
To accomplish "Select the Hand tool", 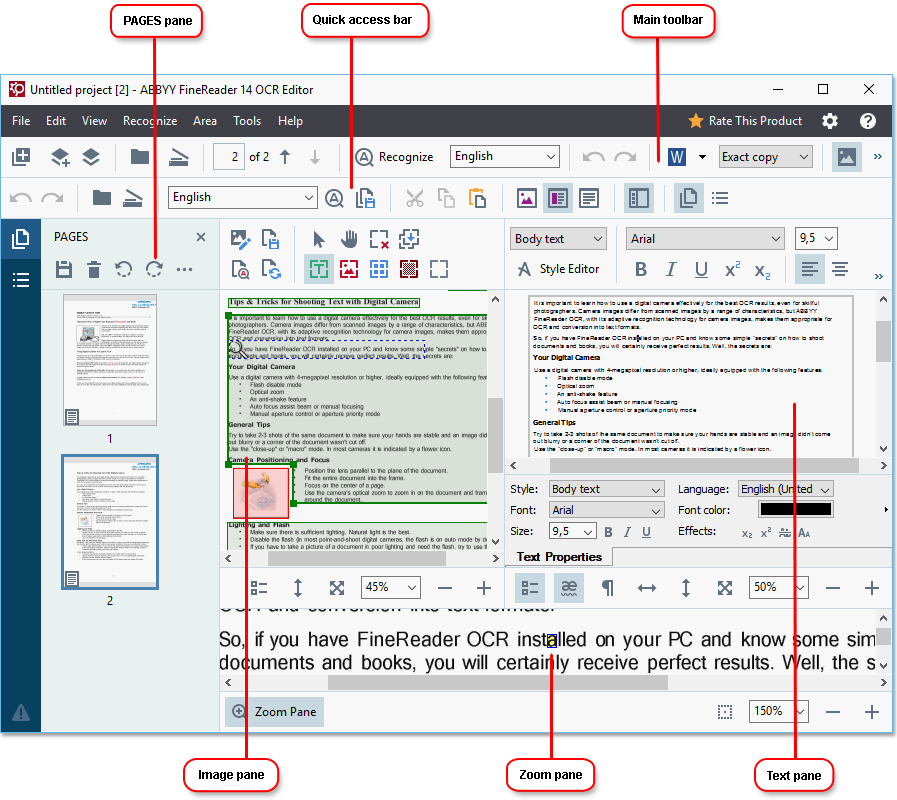I will click(x=349, y=239).
